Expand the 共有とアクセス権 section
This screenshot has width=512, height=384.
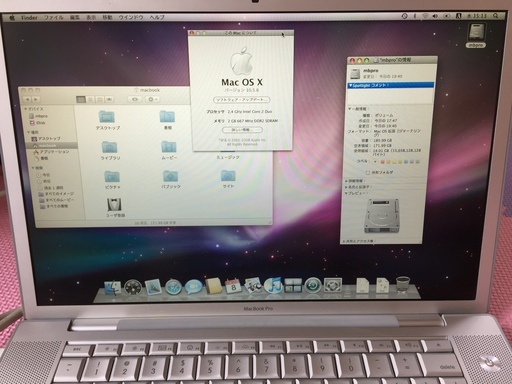coord(344,241)
